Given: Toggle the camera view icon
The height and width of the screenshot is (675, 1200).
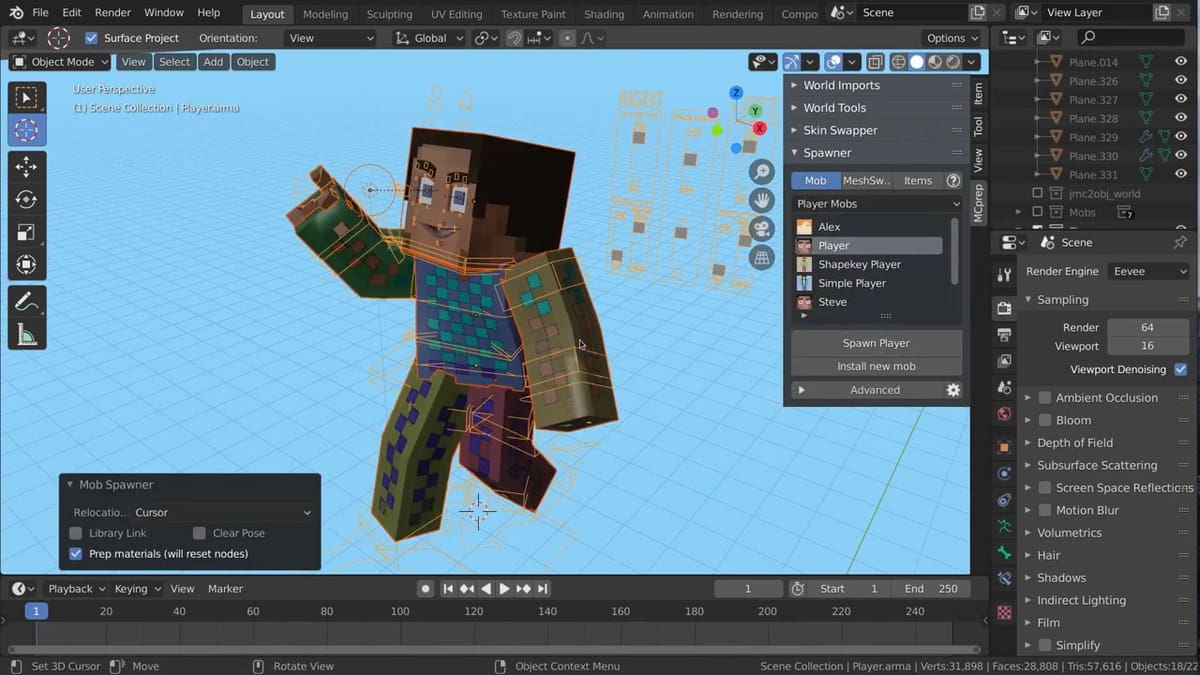Looking at the screenshot, I should (762, 229).
